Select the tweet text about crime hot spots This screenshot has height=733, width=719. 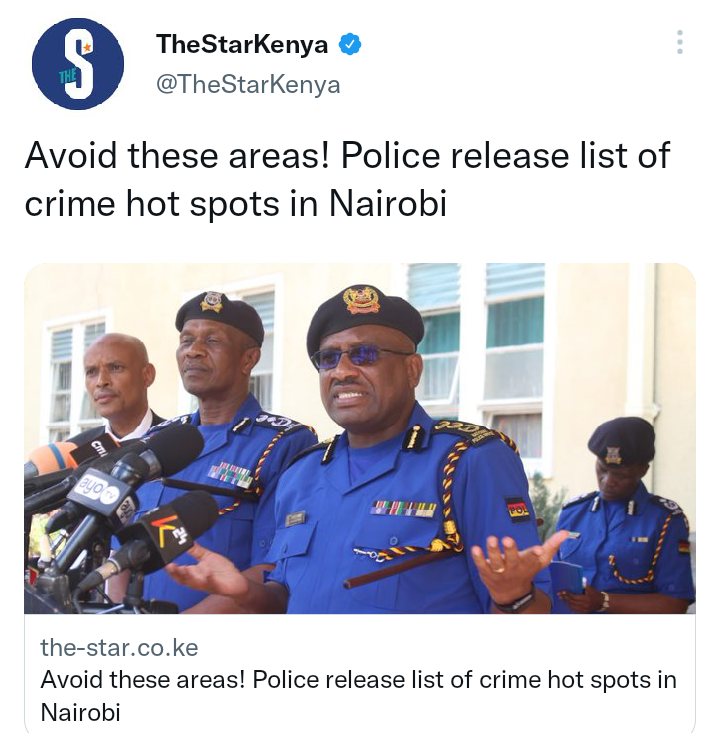[347, 180]
